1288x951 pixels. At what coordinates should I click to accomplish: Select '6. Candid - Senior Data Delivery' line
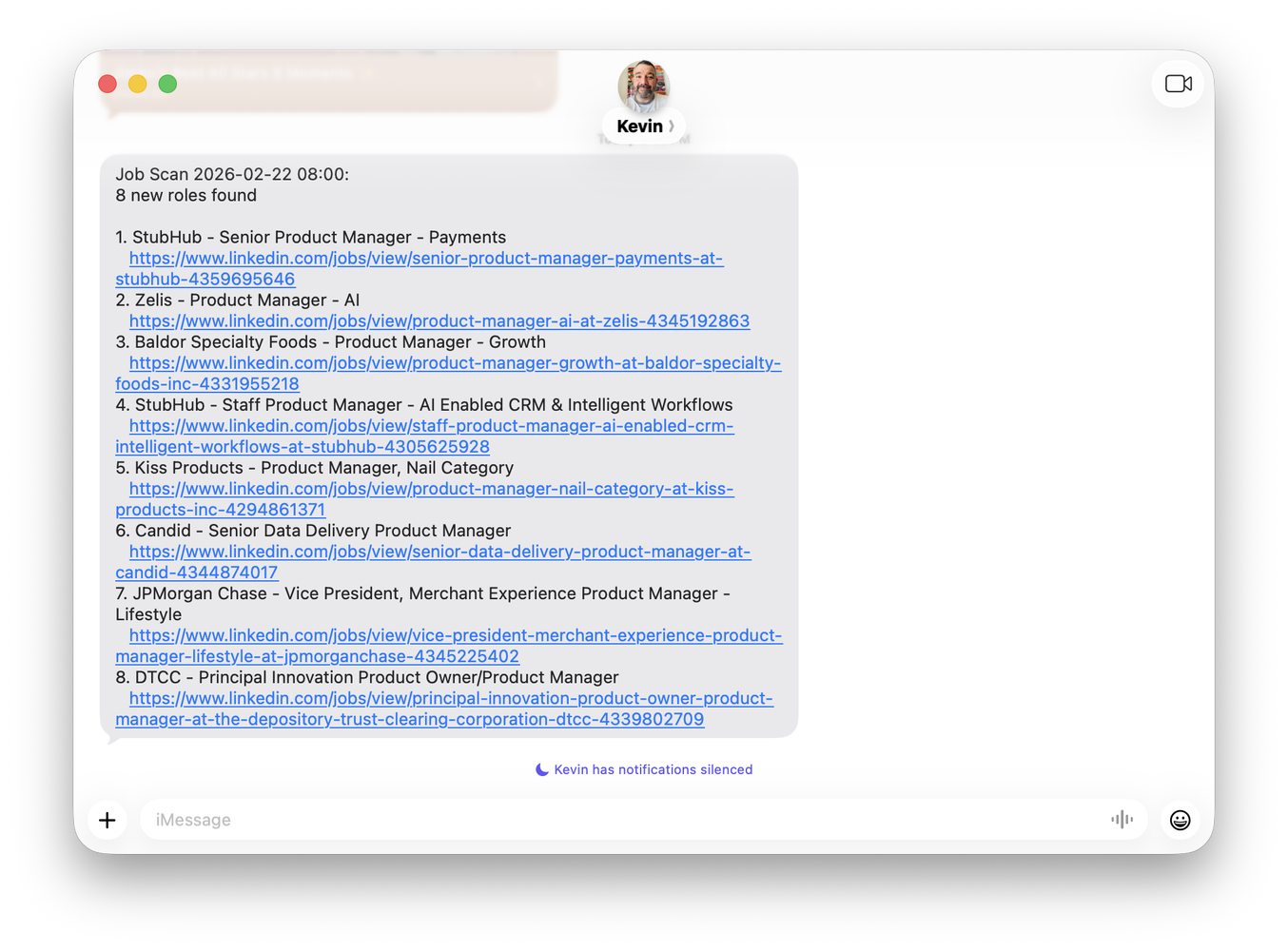[x=314, y=531]
